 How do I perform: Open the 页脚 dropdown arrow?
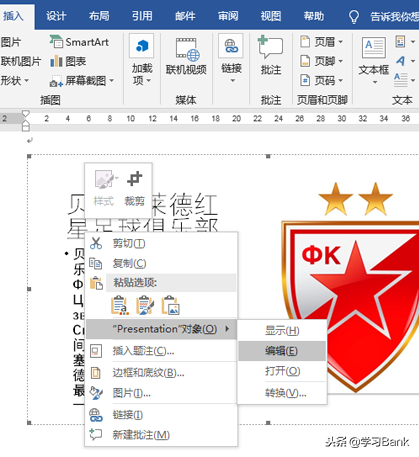340,61
